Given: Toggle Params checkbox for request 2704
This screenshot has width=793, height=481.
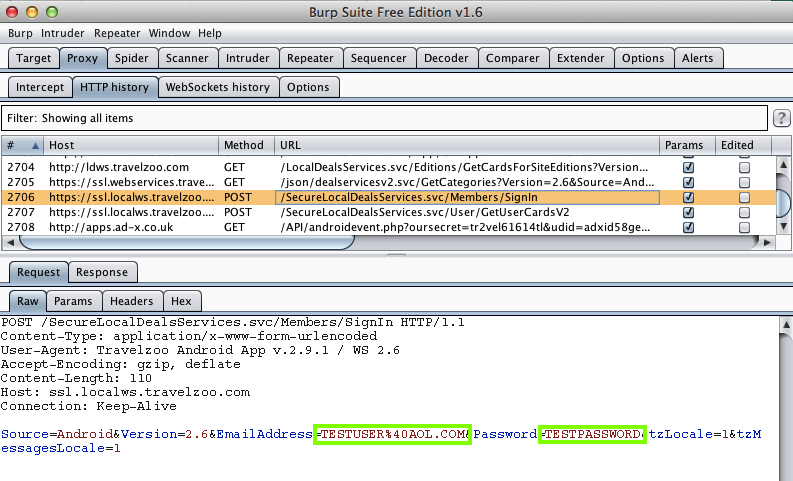Looking at the screenshot, I should tap(688, 167).
